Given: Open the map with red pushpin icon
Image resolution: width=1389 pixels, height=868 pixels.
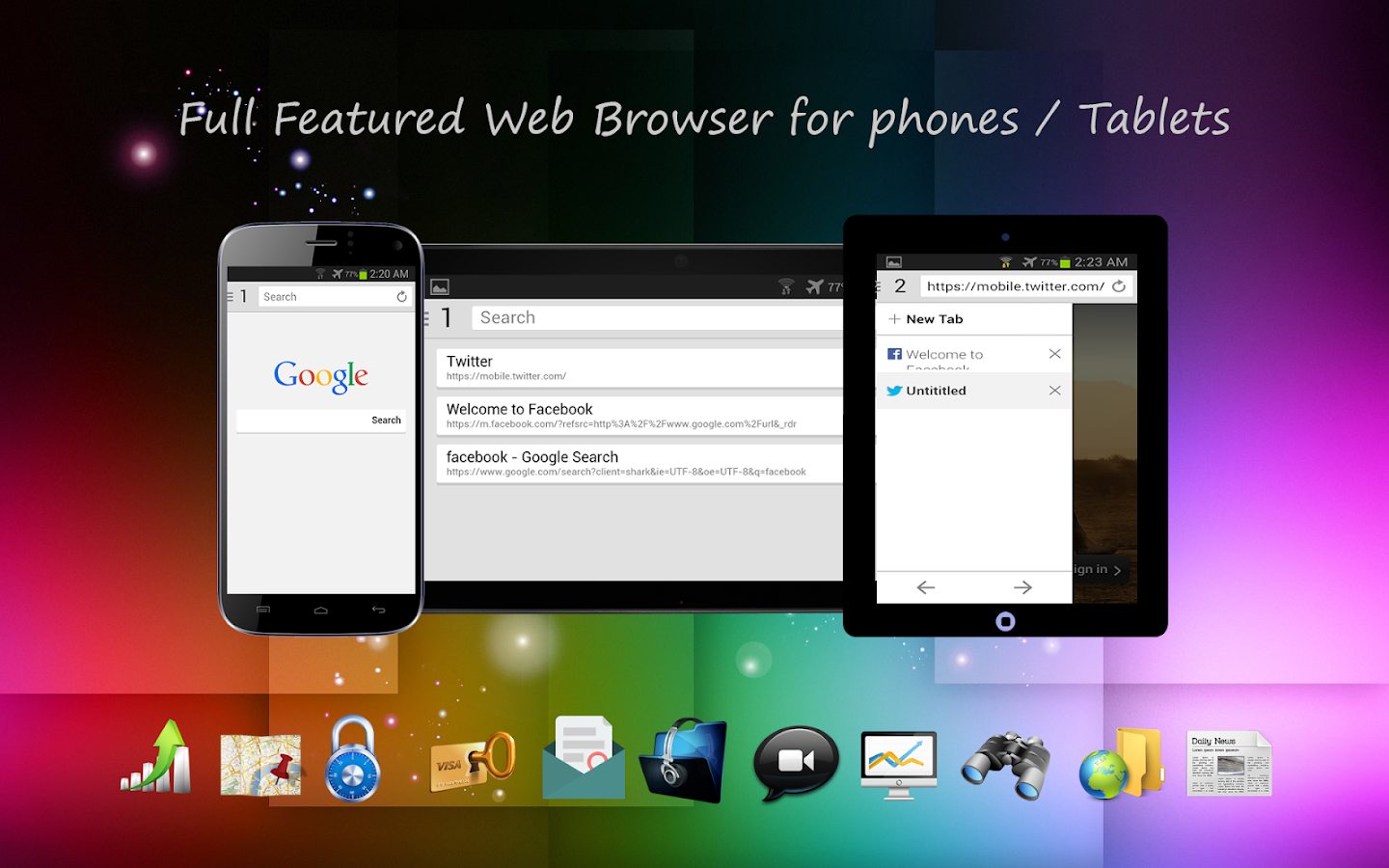Looking at the screenshot, I should (261, 765).
